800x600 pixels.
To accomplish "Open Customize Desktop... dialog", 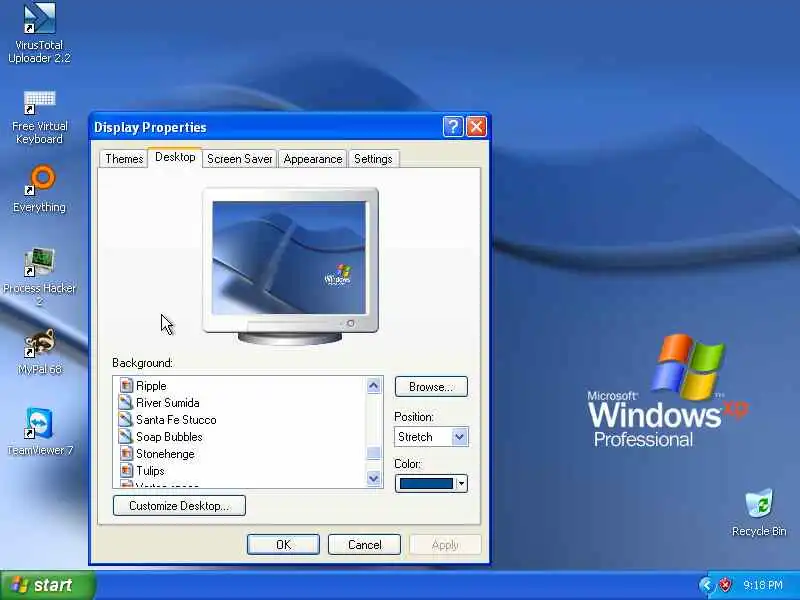I will click(x=179, y=506).
